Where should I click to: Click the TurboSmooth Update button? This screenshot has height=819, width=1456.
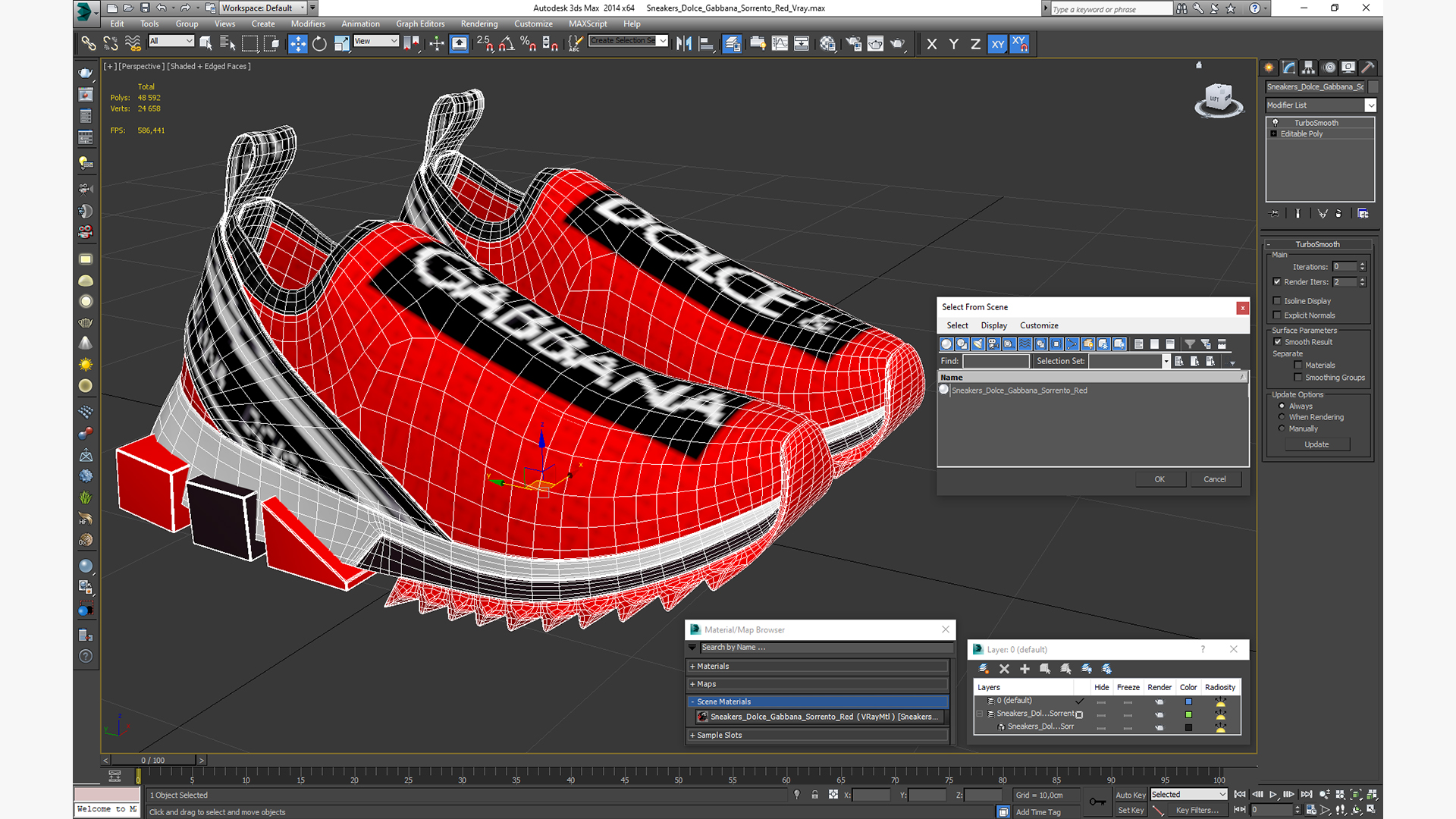point(1316,444)
